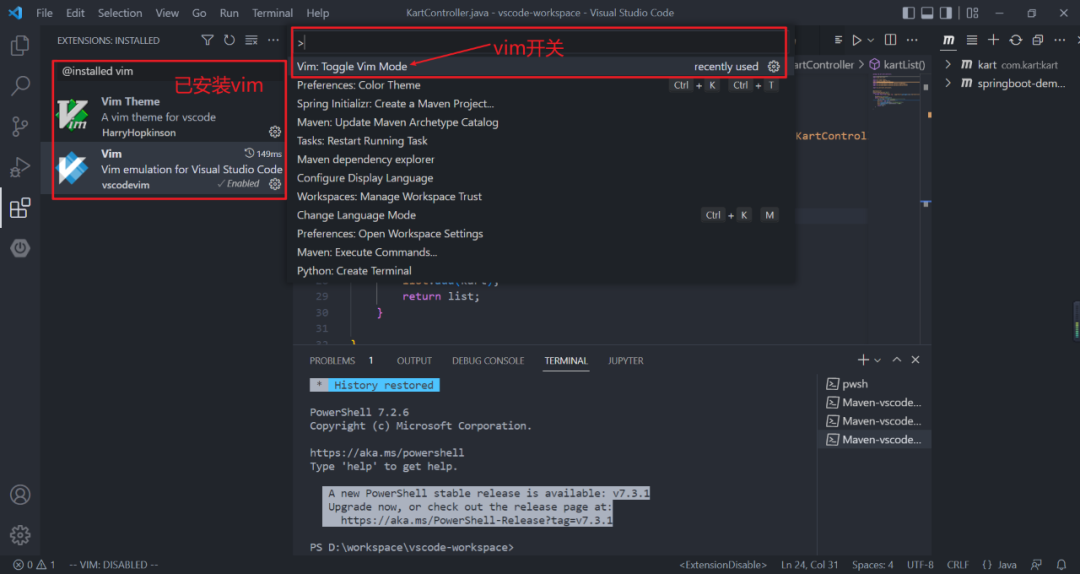Select Change Language Mode command

point(539,215)
